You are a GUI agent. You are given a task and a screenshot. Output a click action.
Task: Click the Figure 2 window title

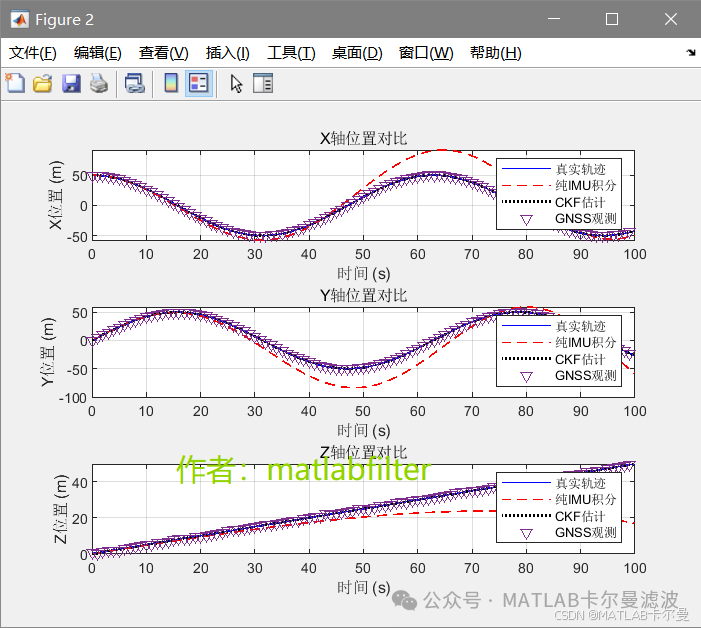(x=64, y=20)
